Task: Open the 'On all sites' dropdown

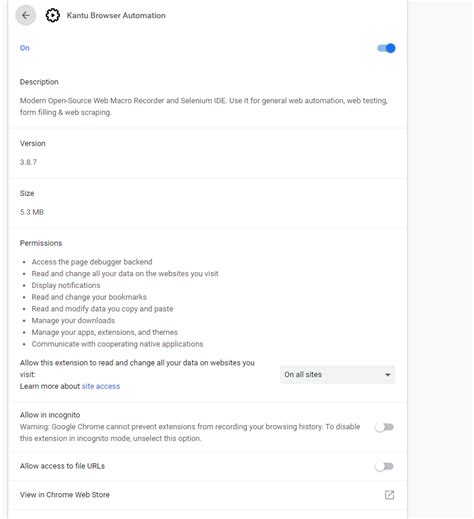Action: click(x=337, y=375)
